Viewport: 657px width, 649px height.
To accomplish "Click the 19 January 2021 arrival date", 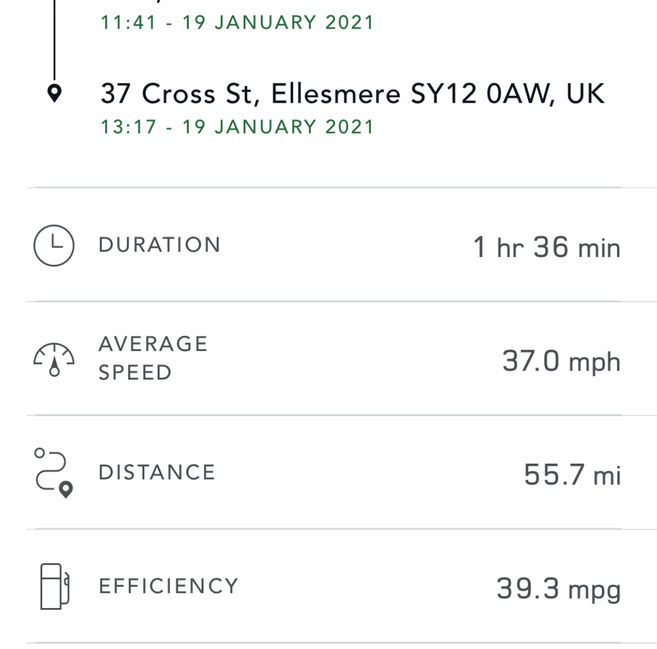I will [278, 127].
